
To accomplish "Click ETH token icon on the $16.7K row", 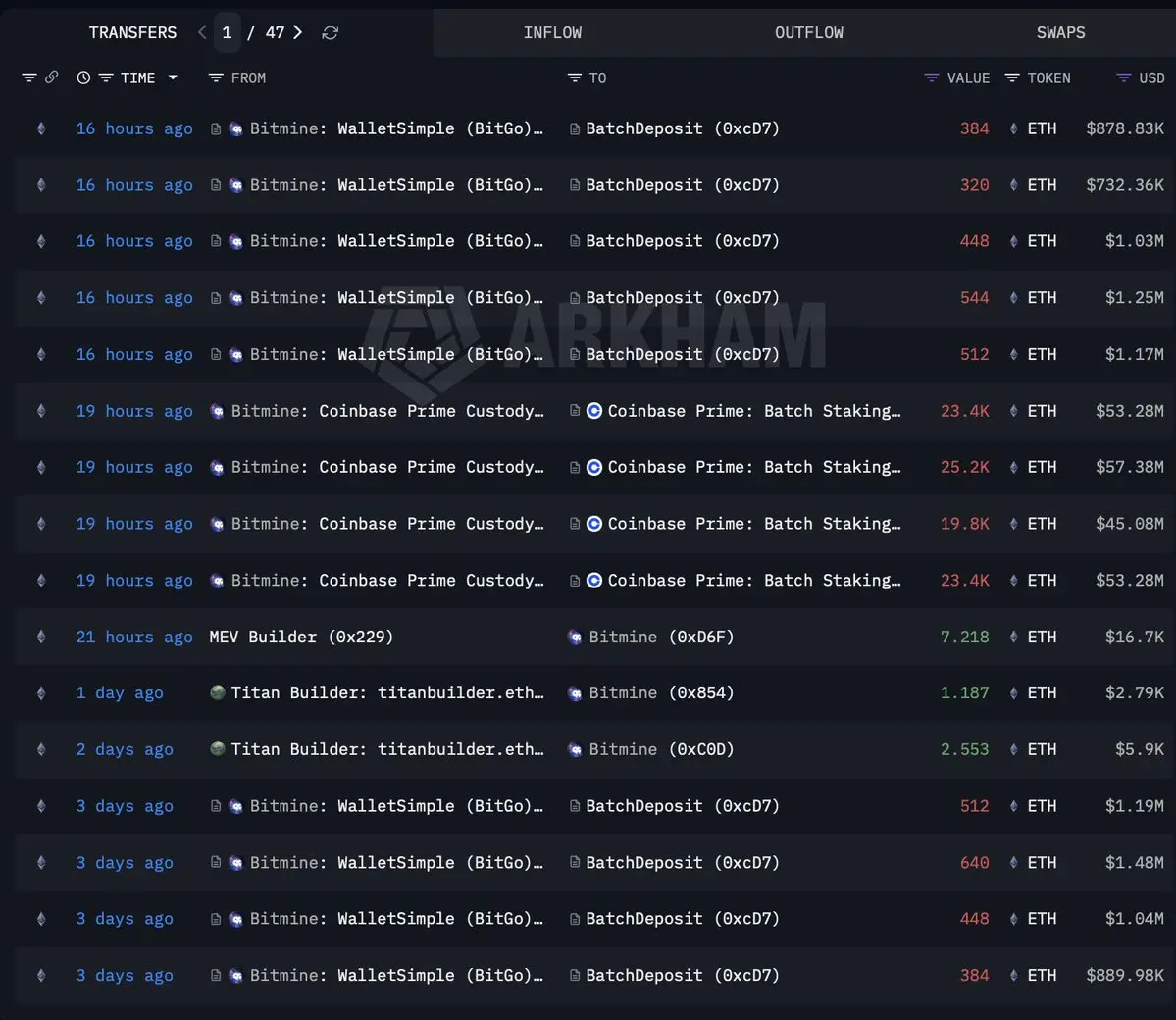I will [x=1014, y=637].
